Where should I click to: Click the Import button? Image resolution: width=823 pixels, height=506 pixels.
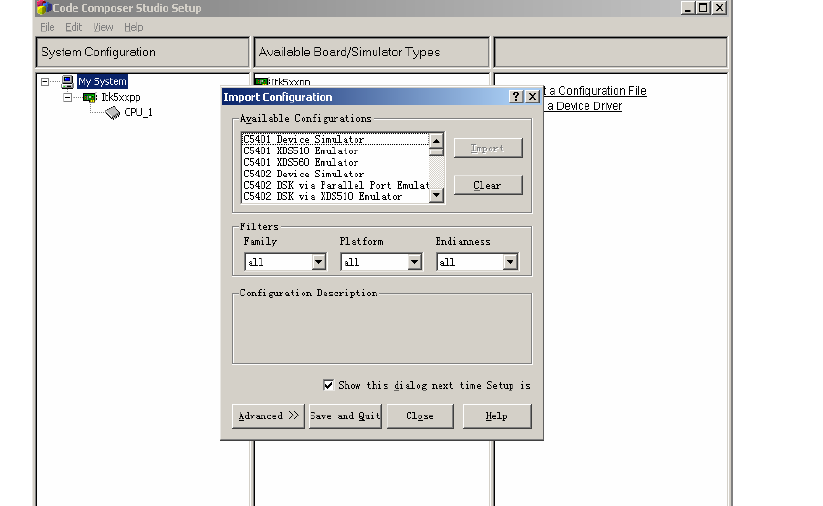pos(488,148)
